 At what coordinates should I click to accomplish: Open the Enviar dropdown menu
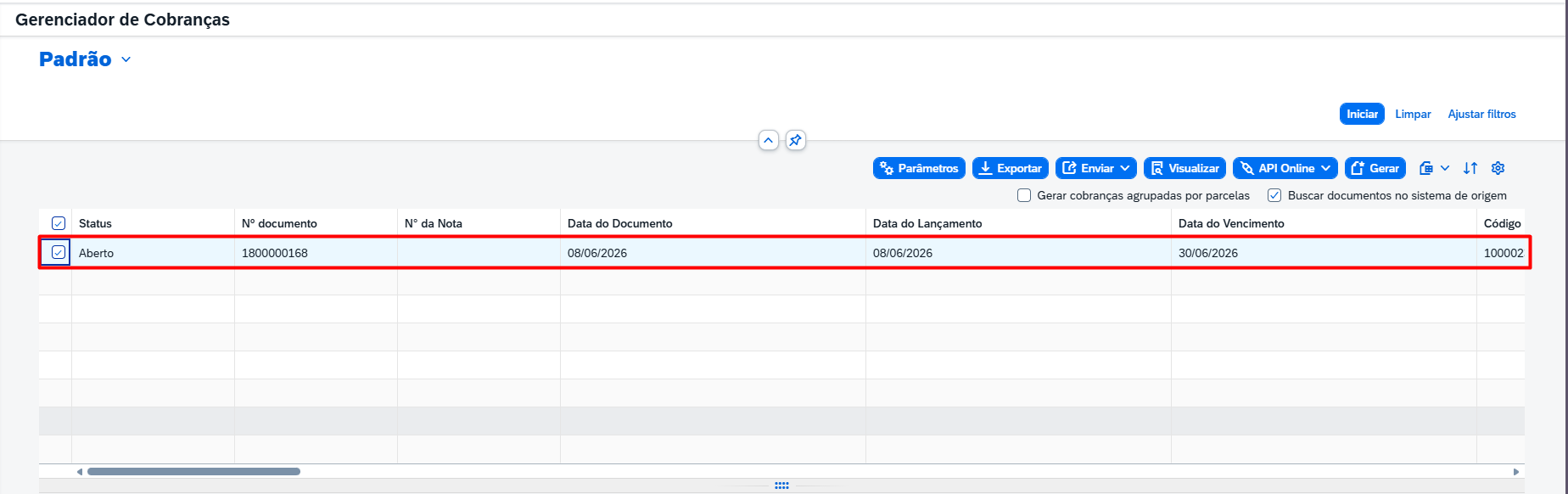point(1096,168)
